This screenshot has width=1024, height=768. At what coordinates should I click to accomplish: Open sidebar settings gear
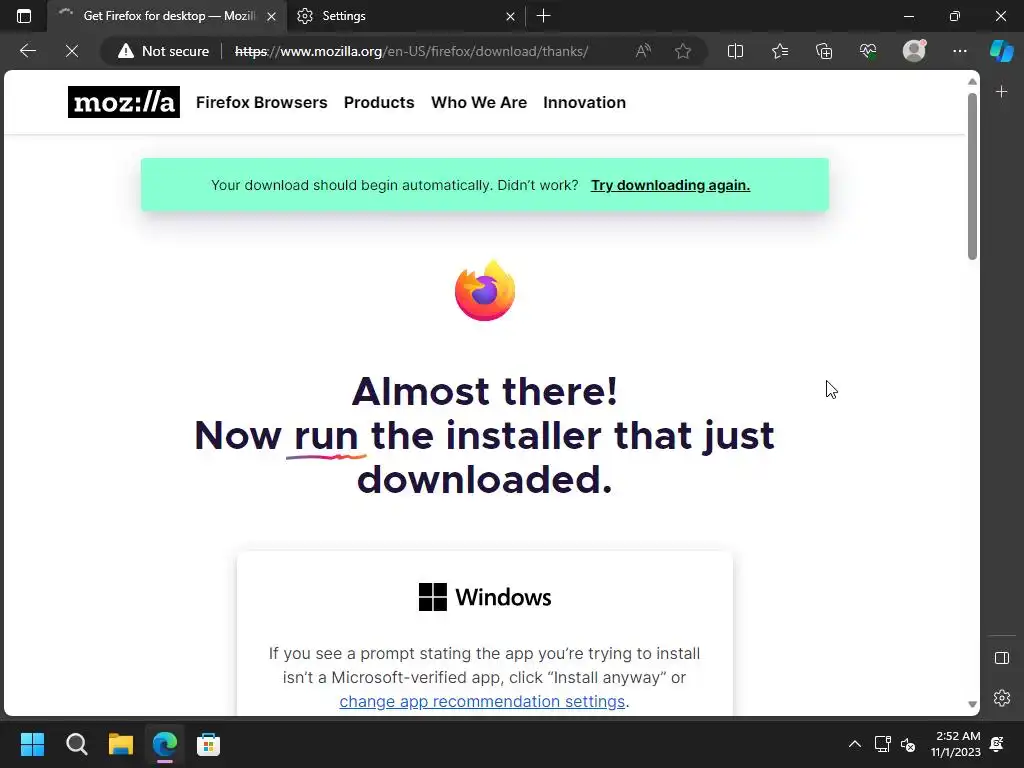1002,698
